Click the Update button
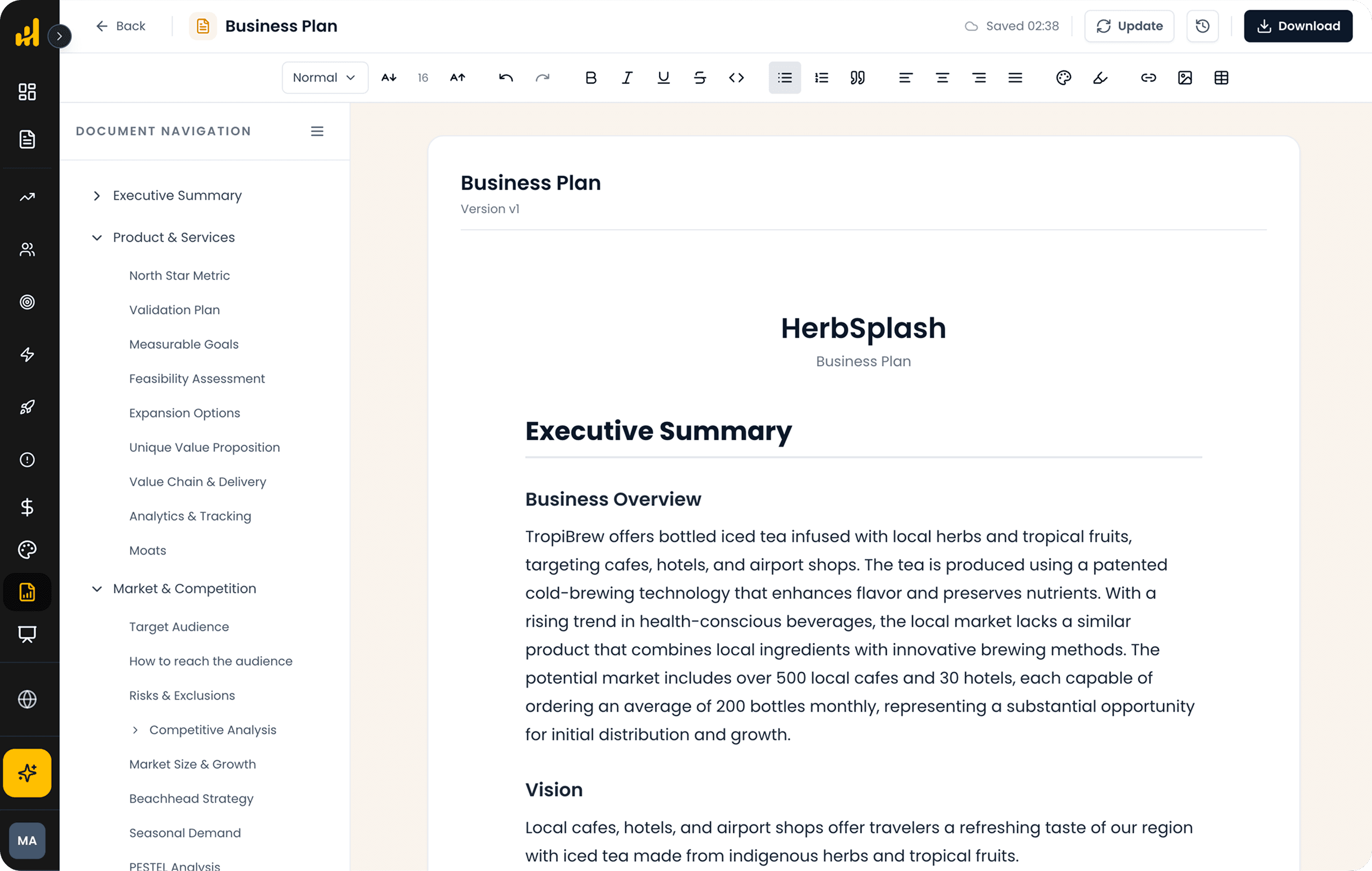Viewport: 1372px width, 871px height. (x=1129, y=26)
